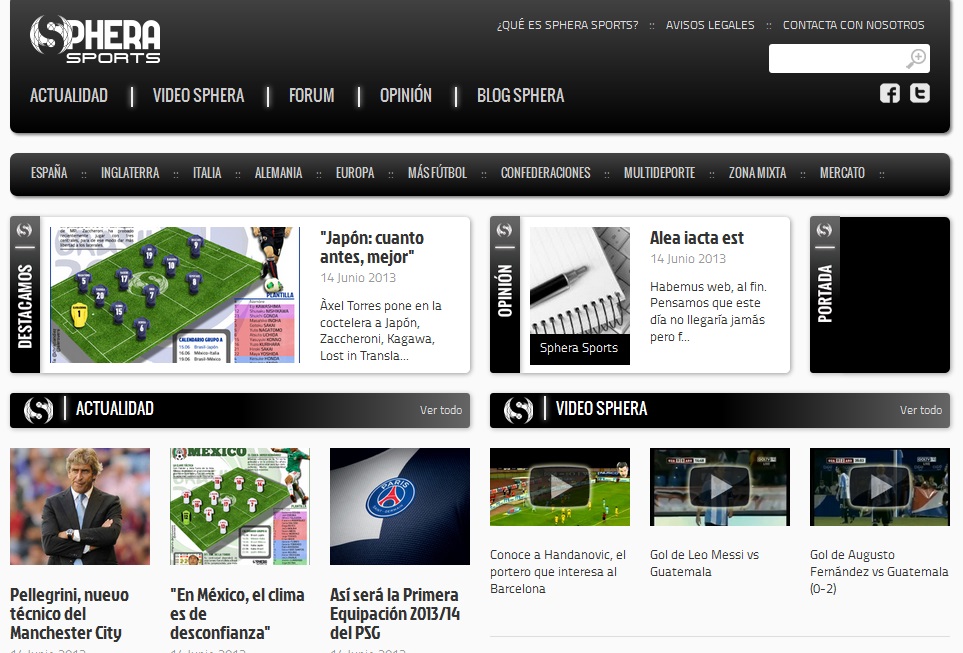Open the Pellegrini Manchester City headline

(69, 614)
